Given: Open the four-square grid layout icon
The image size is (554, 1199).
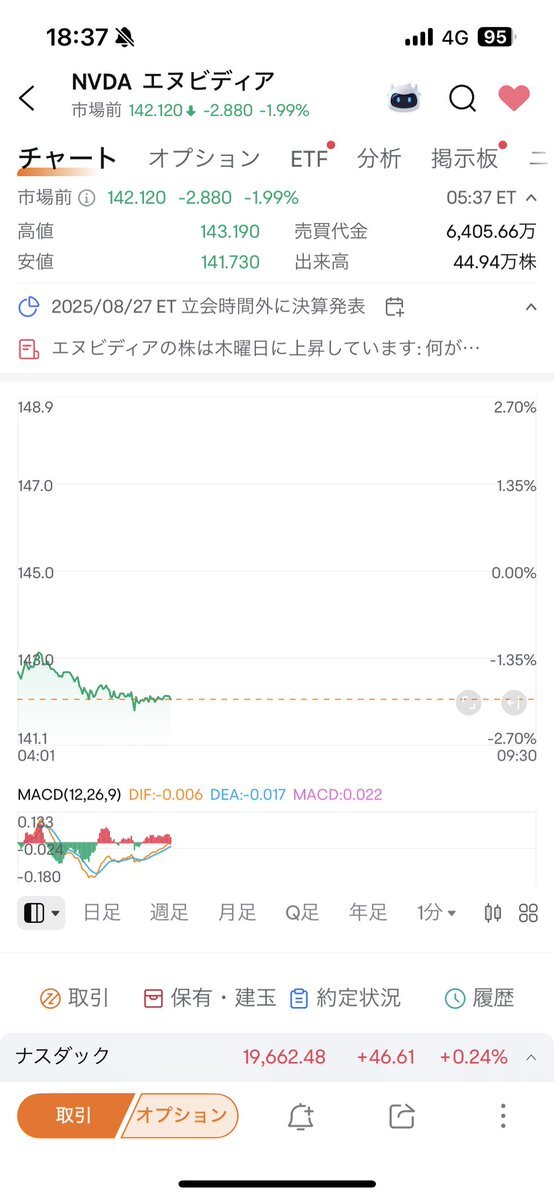Looking at the screenshot, I should pos(528,912).
